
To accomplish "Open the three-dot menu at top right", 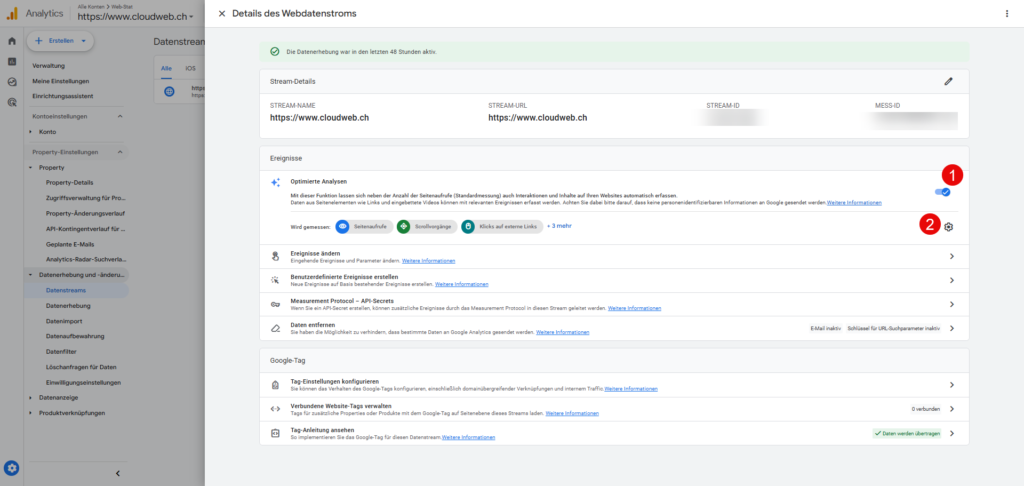I will coord(1006,14).
